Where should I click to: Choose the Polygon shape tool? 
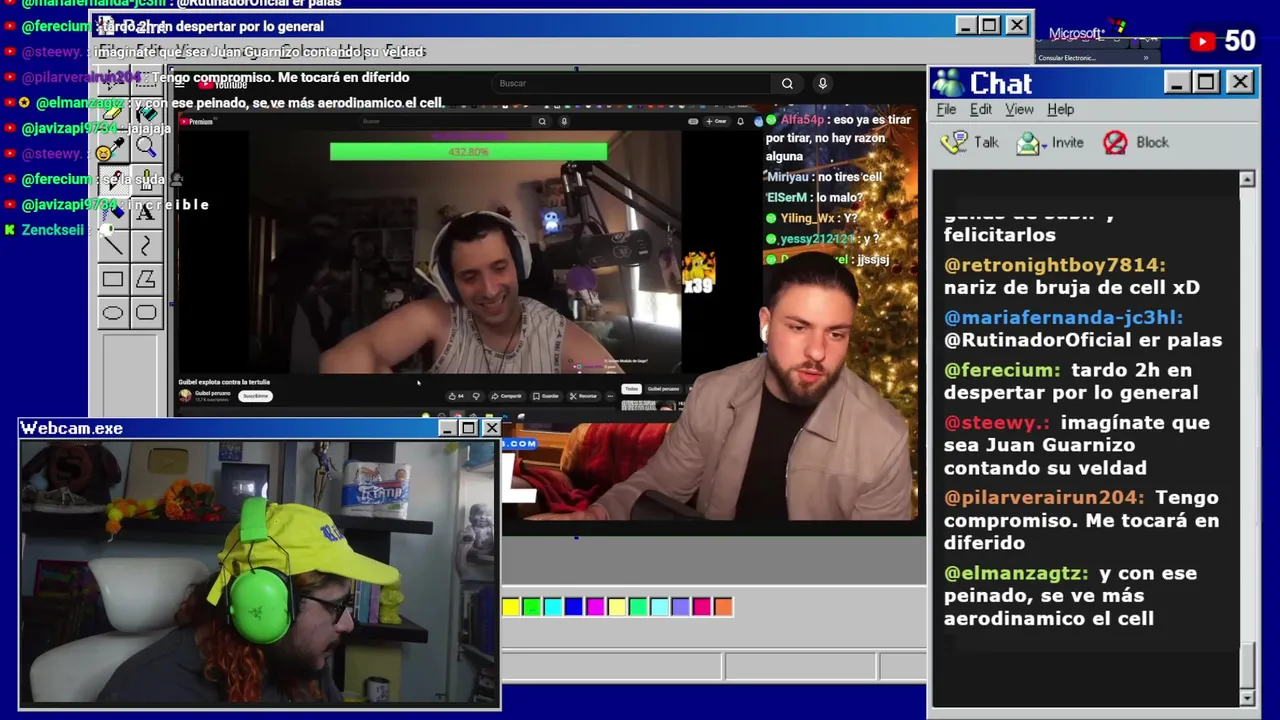[146, 280]
